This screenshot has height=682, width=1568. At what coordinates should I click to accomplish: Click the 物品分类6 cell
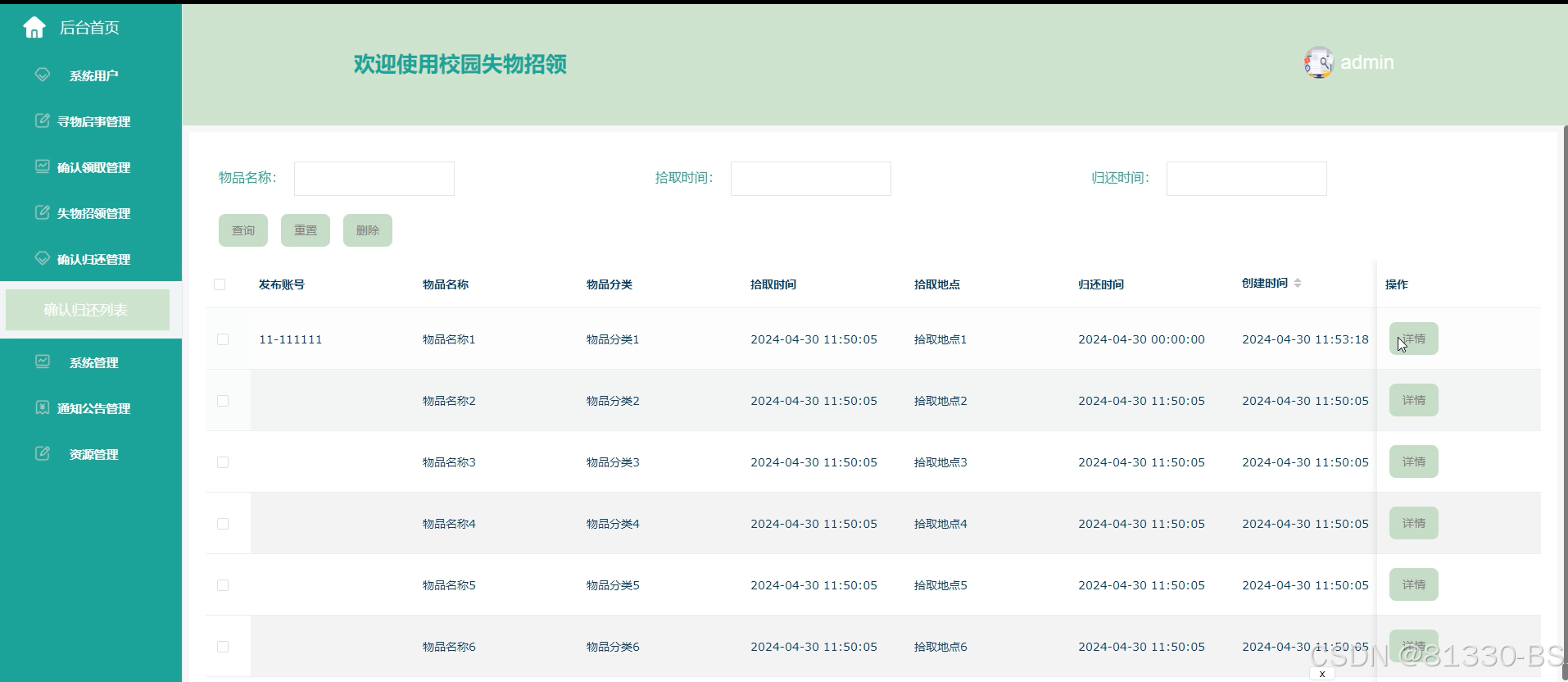point(613,647)
